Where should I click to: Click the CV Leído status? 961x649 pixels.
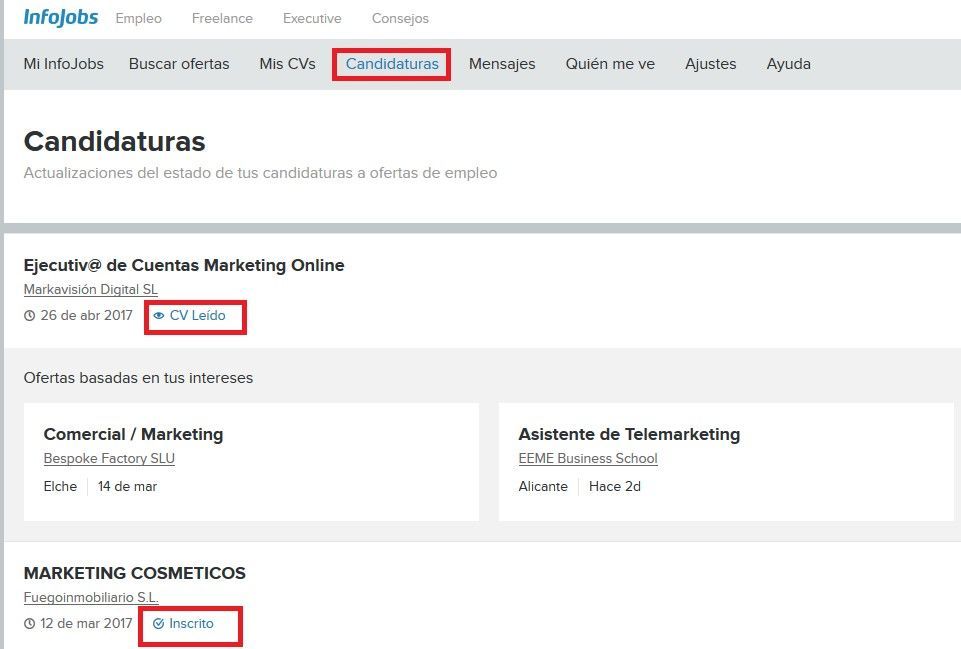tap(197, 316)
